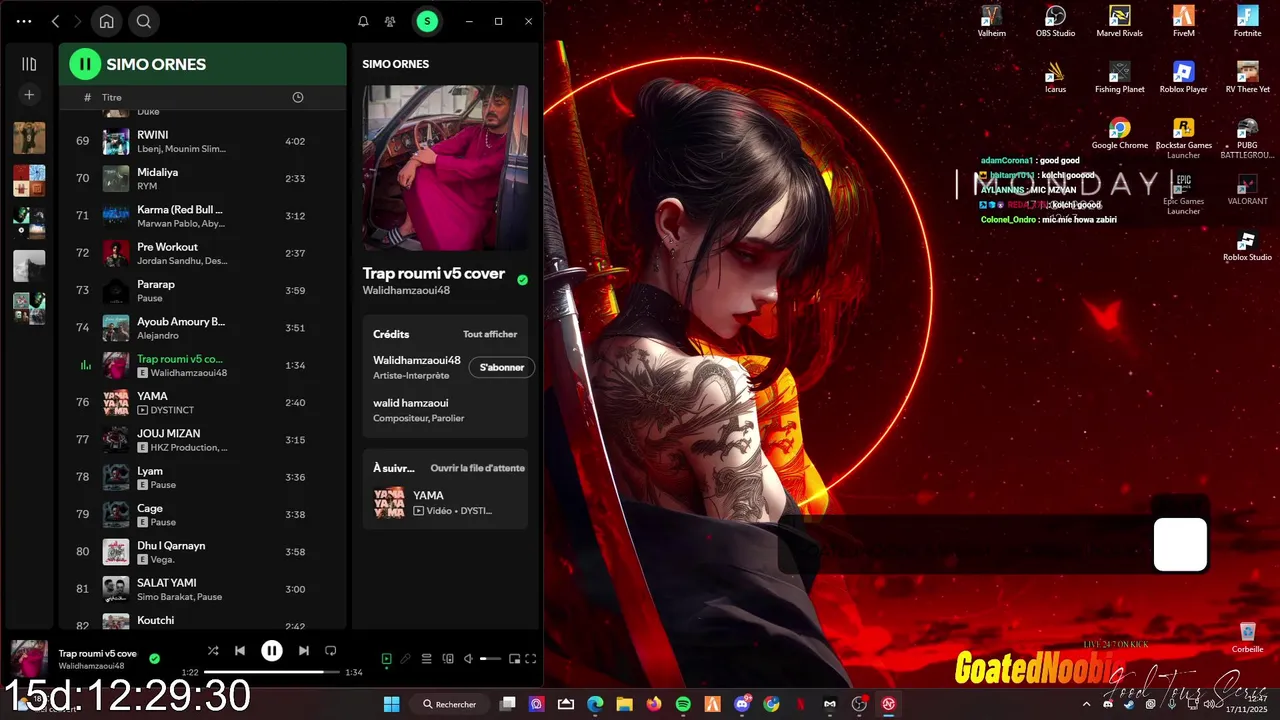This screenshot has width=1280, height=720.
Task: Toggle the Now Playing view panel
Action: [386, 659]
